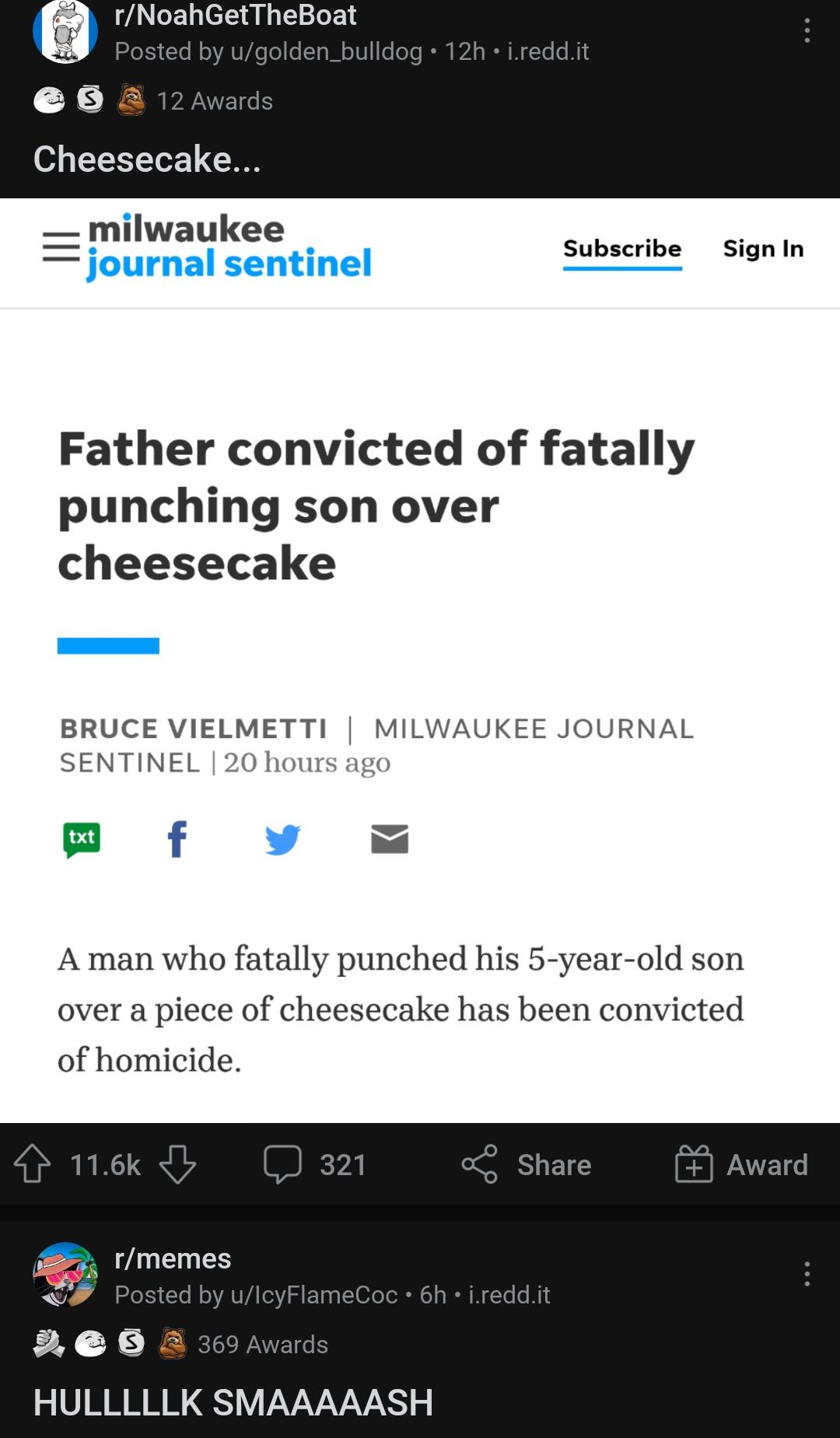View the 369 Awards on memes post
This screenshot has height=1438, width=840.
(x=262, y=1344)
